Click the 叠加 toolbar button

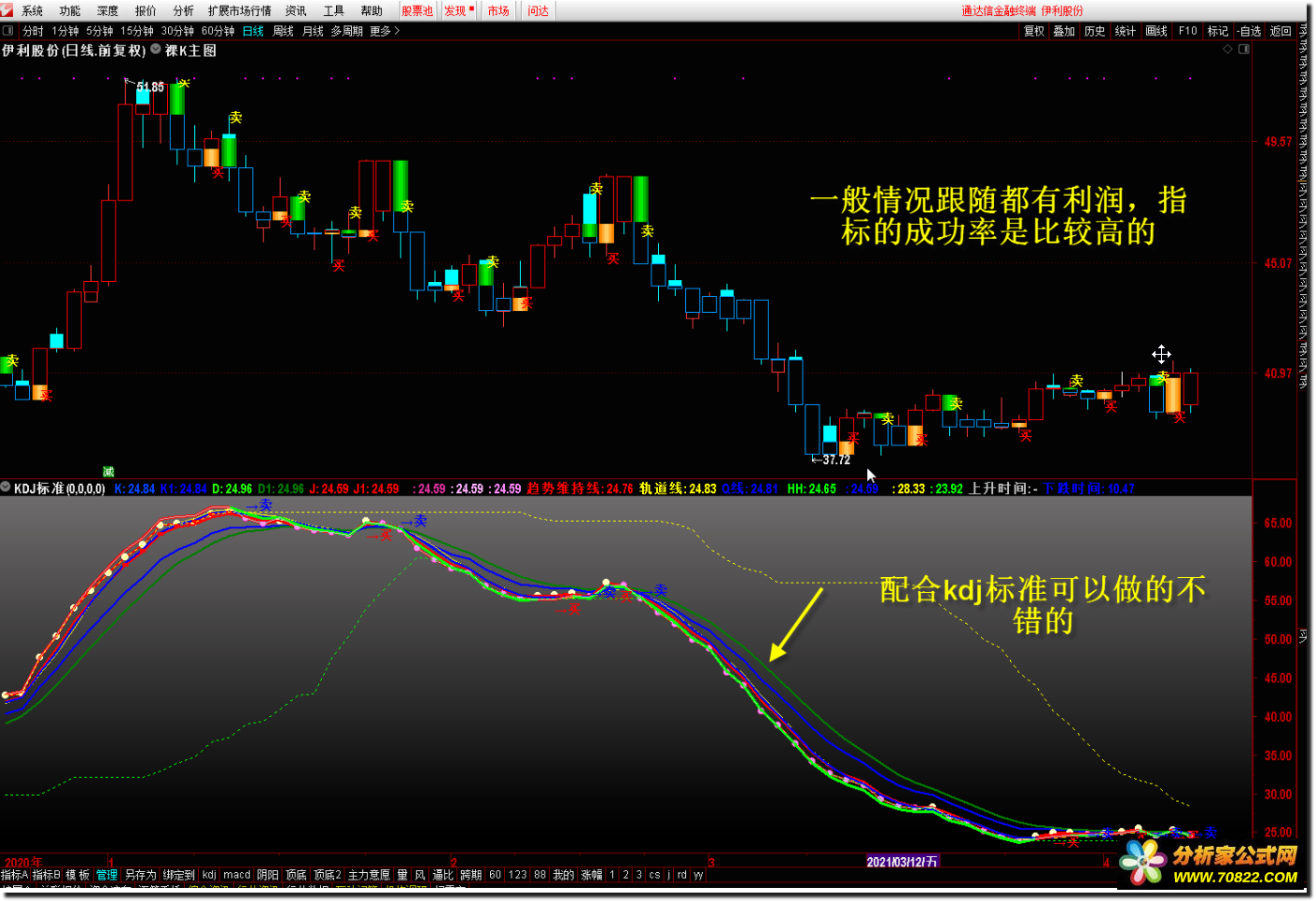(x=1064, y=31)
